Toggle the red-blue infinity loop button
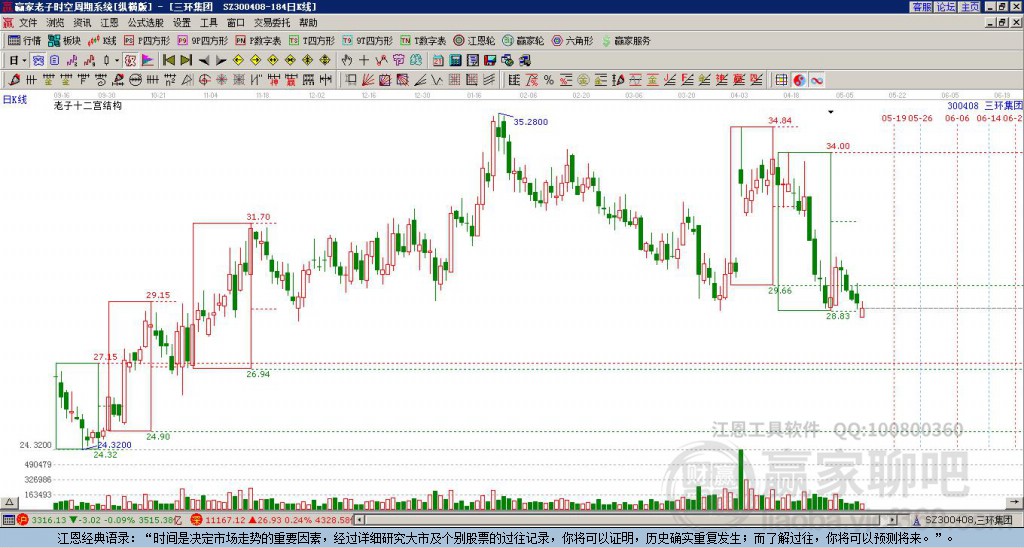1024x548 pixels. coord(817,80)
